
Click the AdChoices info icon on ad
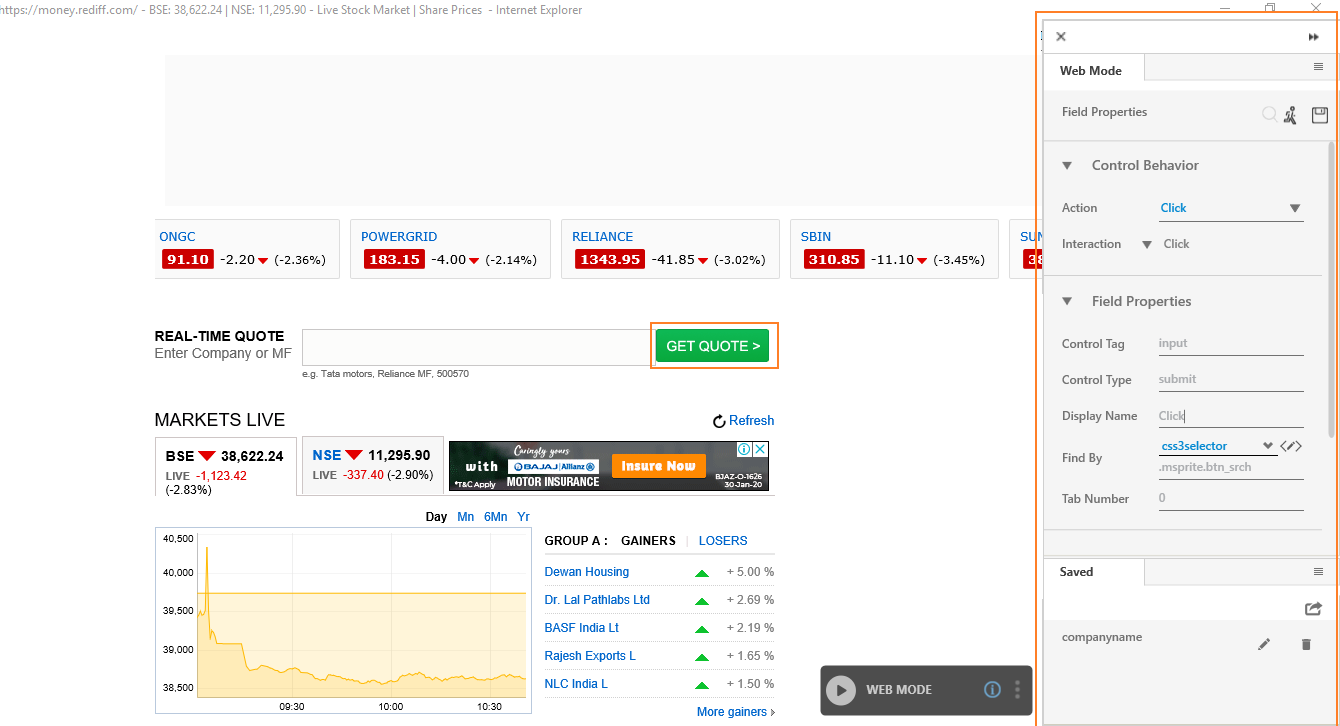point(744,450)
